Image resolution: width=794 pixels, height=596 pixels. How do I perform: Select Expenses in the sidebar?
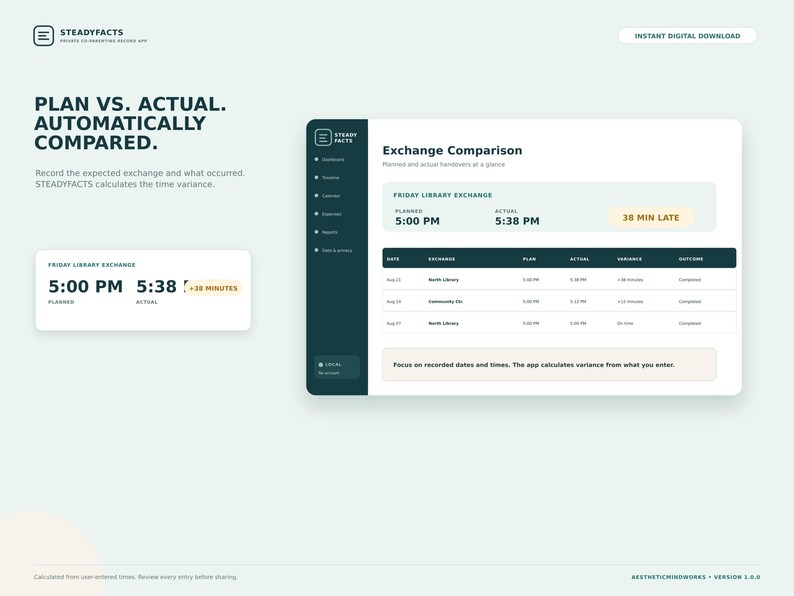point(332,214)
